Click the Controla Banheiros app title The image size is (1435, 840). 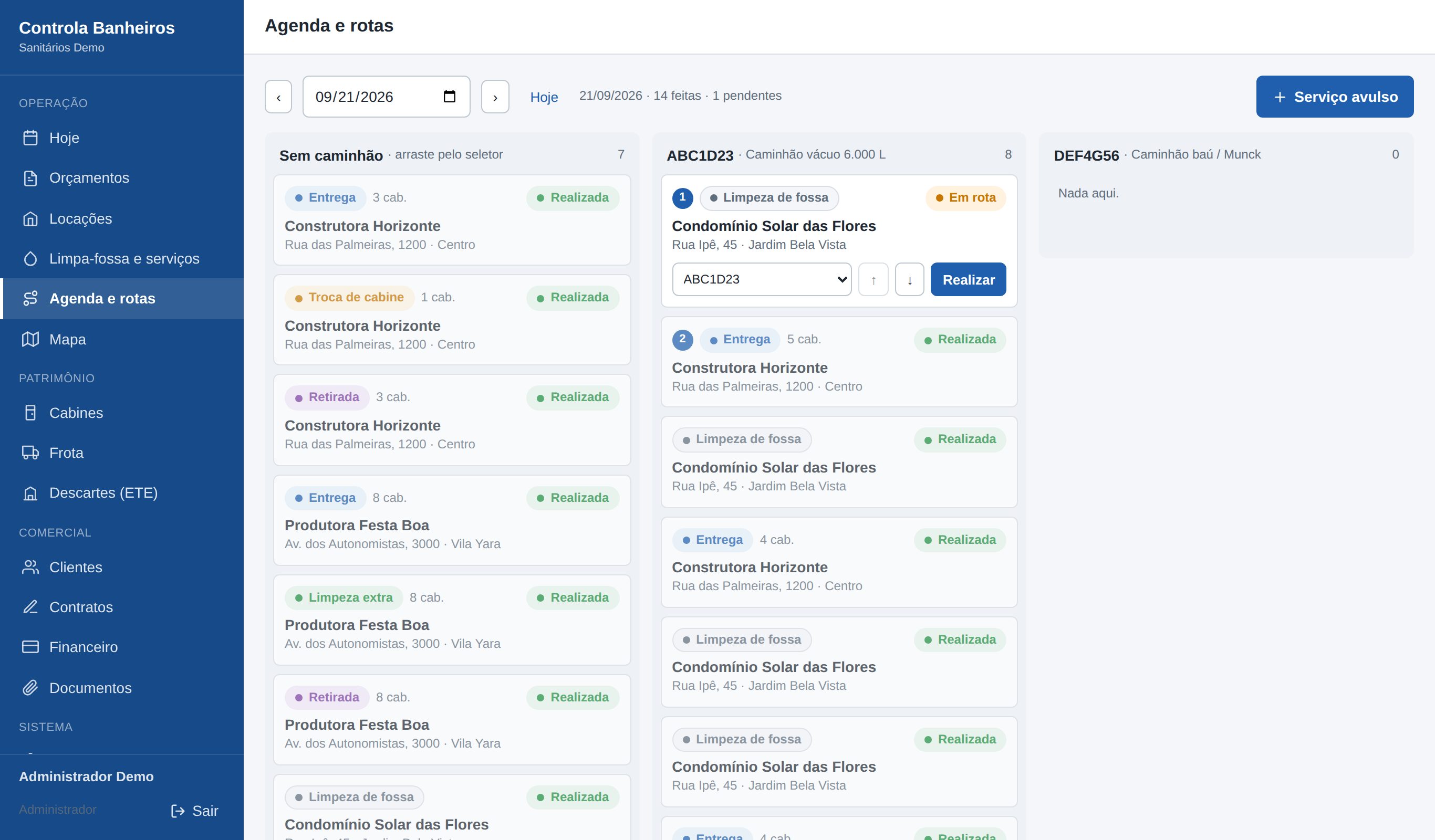click(97, 28)
